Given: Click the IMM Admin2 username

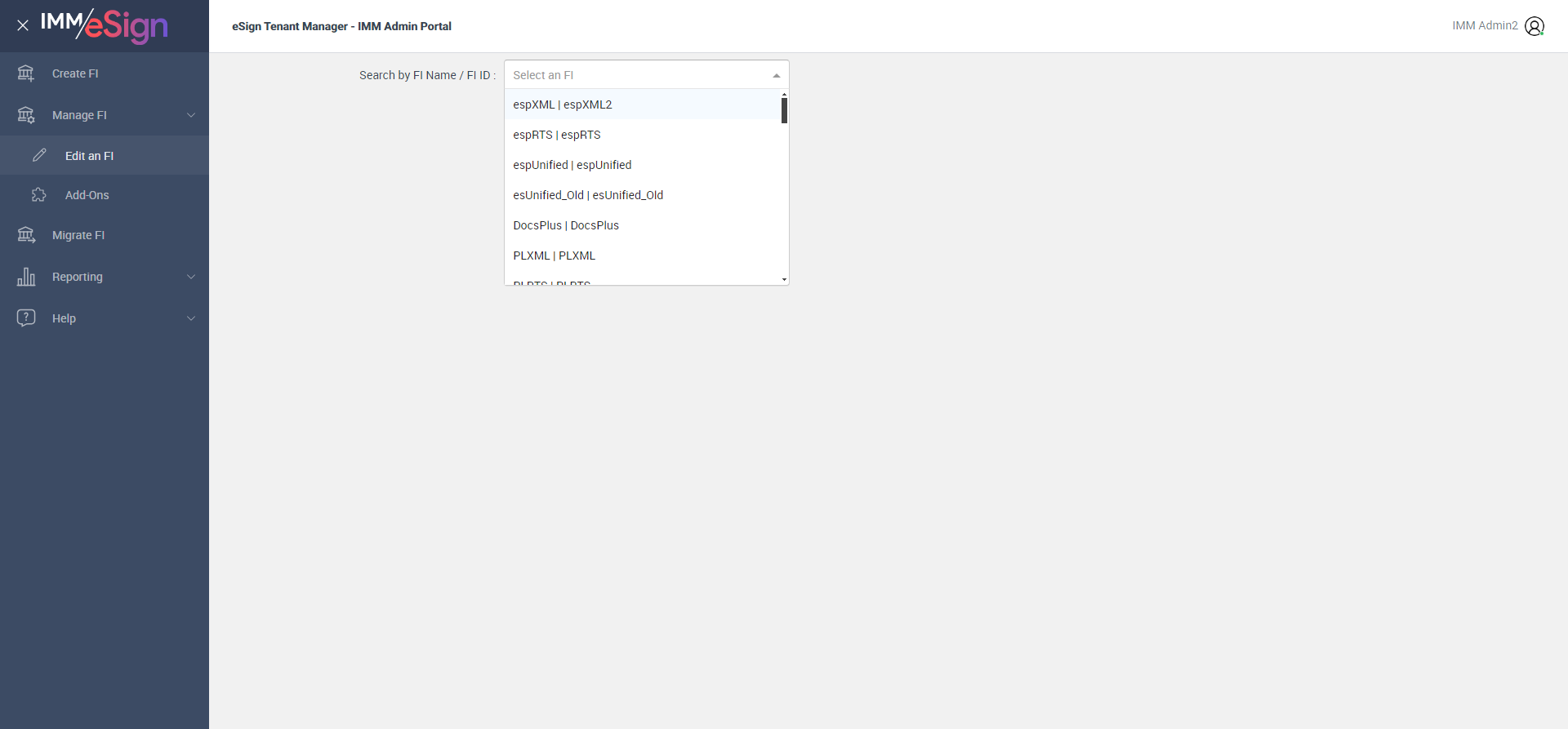Looking at the screenshot, I should [1485, 26].
